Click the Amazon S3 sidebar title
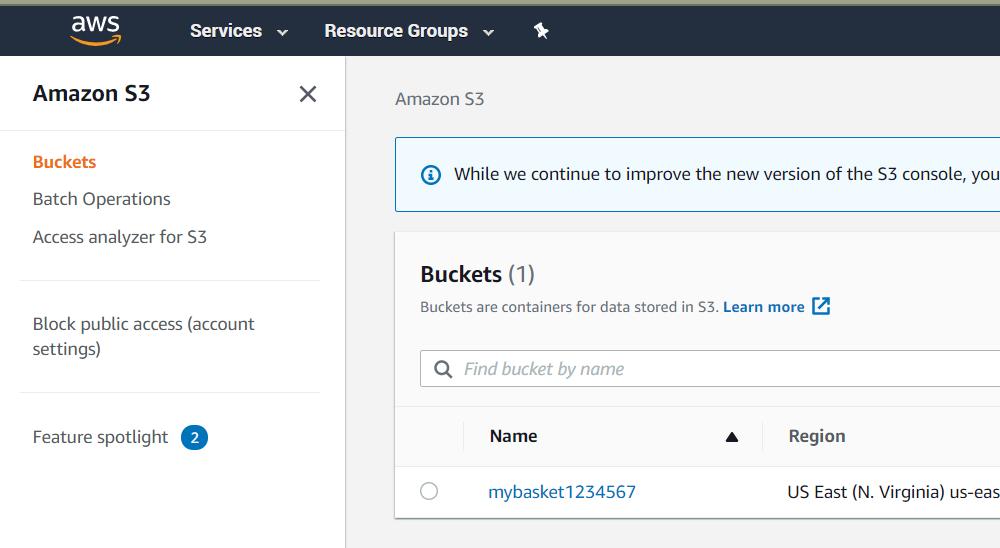Screen dimensions: 1000x548 click(x=91, y=93)
